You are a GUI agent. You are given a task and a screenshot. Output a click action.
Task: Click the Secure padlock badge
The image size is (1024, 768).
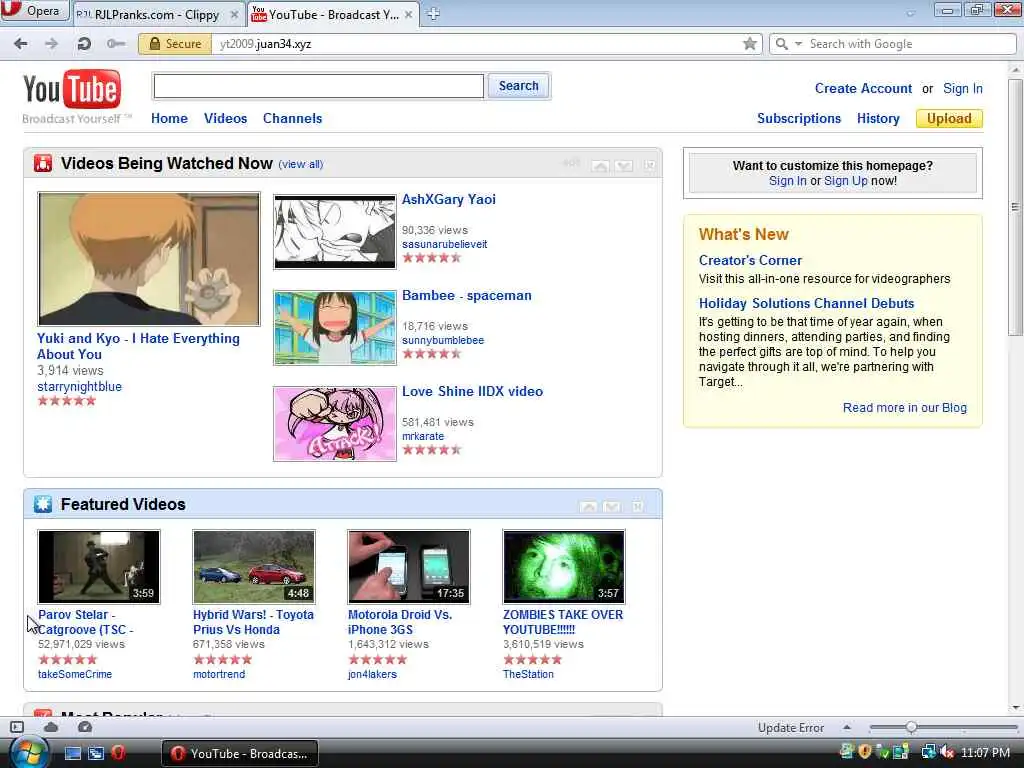click(x=175, y=44)
